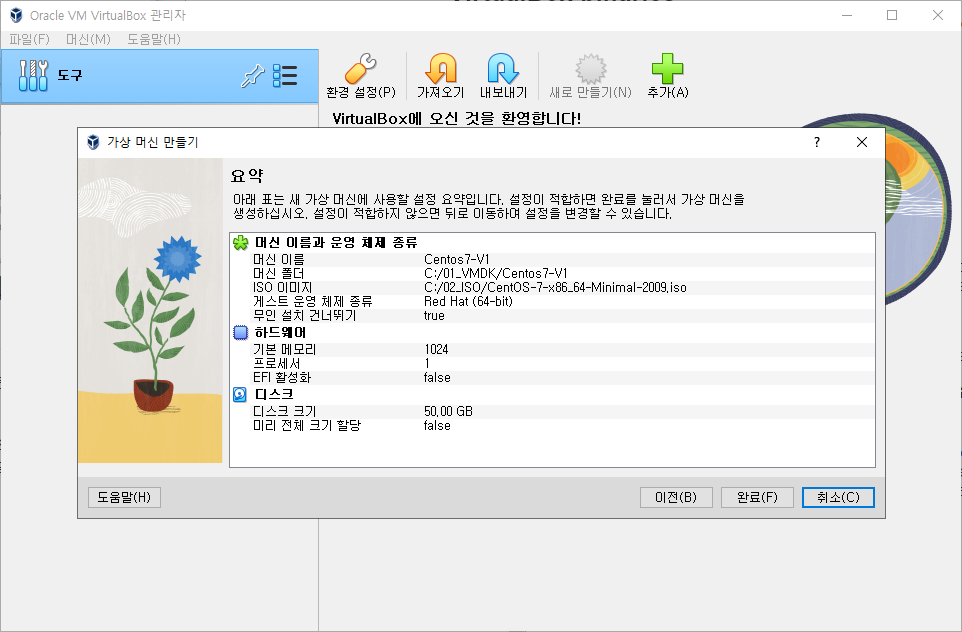Screen dimensions: 962x632
Task: Click the 요약 summary heading
Action: (247, 176)
